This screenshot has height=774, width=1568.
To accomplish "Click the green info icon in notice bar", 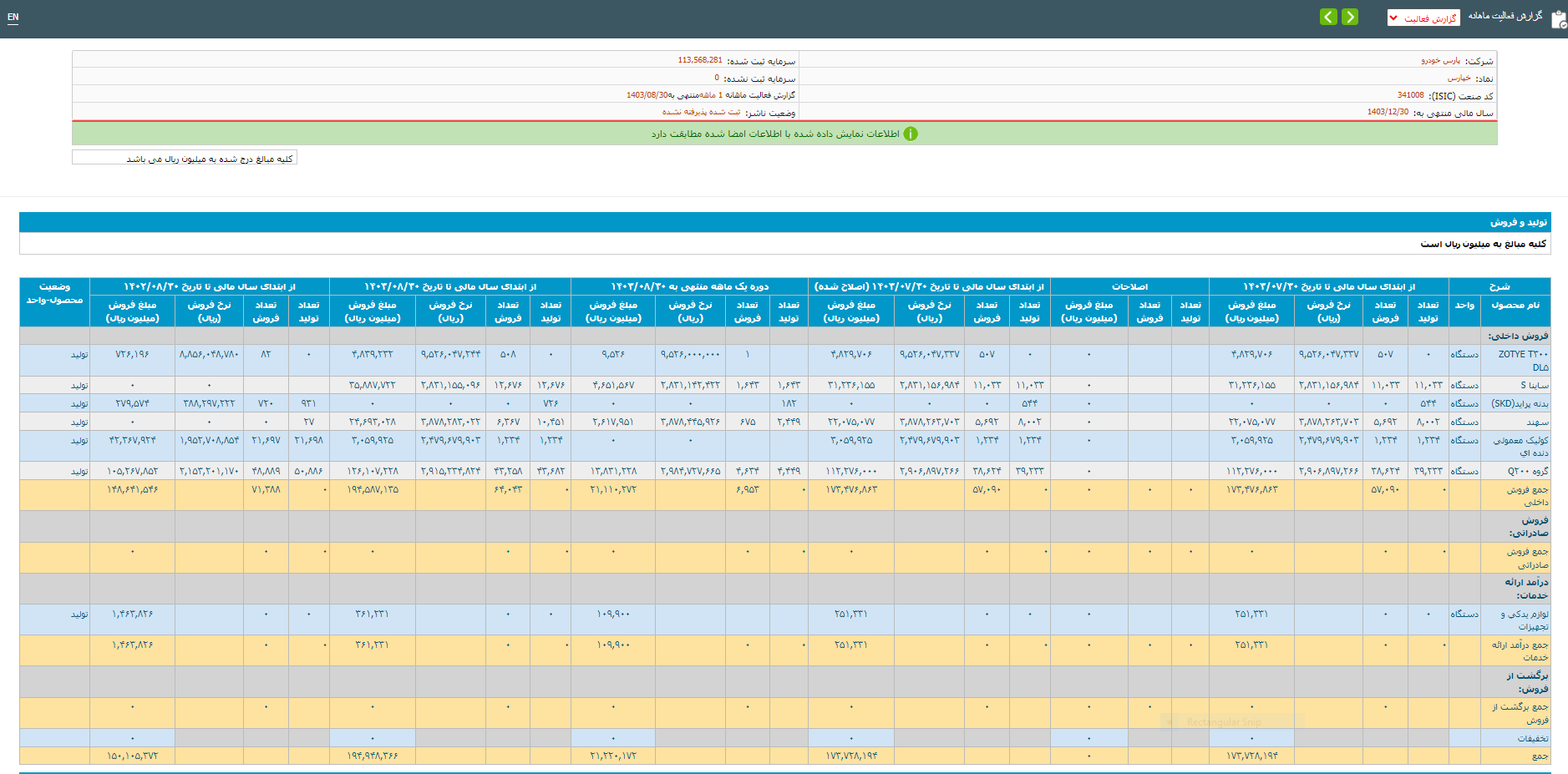I will 911,134.
